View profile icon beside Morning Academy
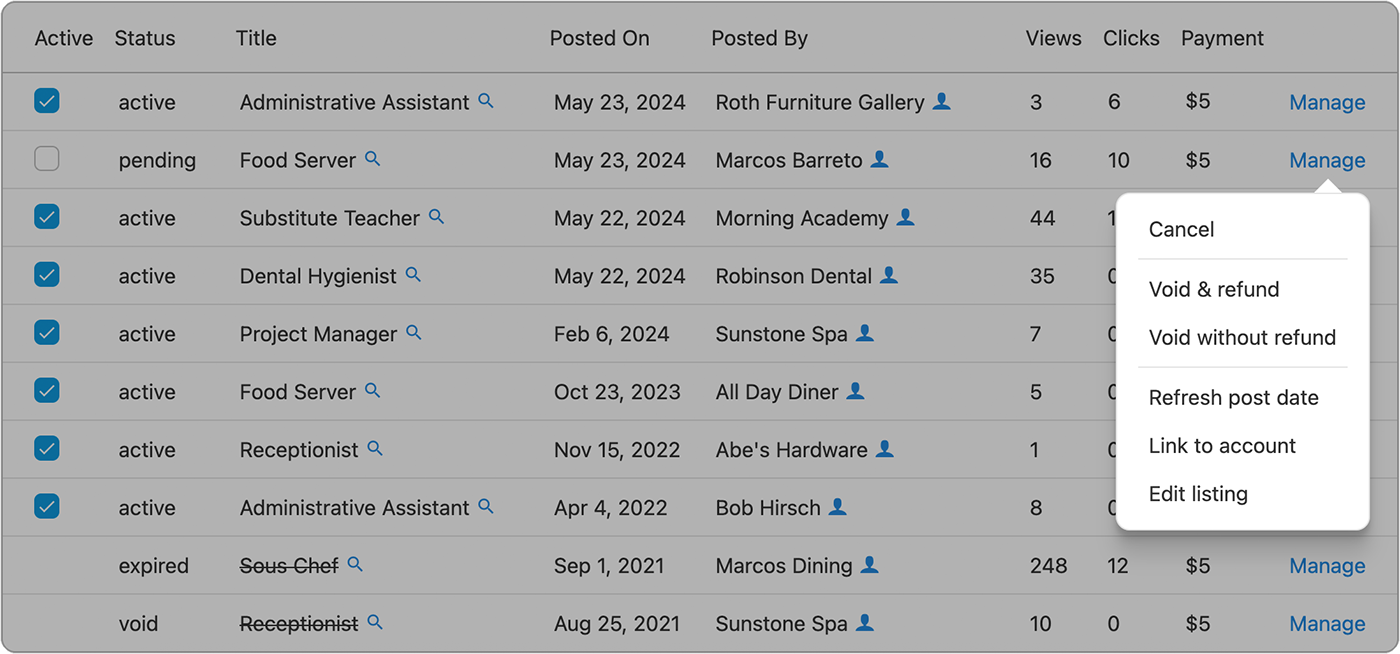 (905, 217)
